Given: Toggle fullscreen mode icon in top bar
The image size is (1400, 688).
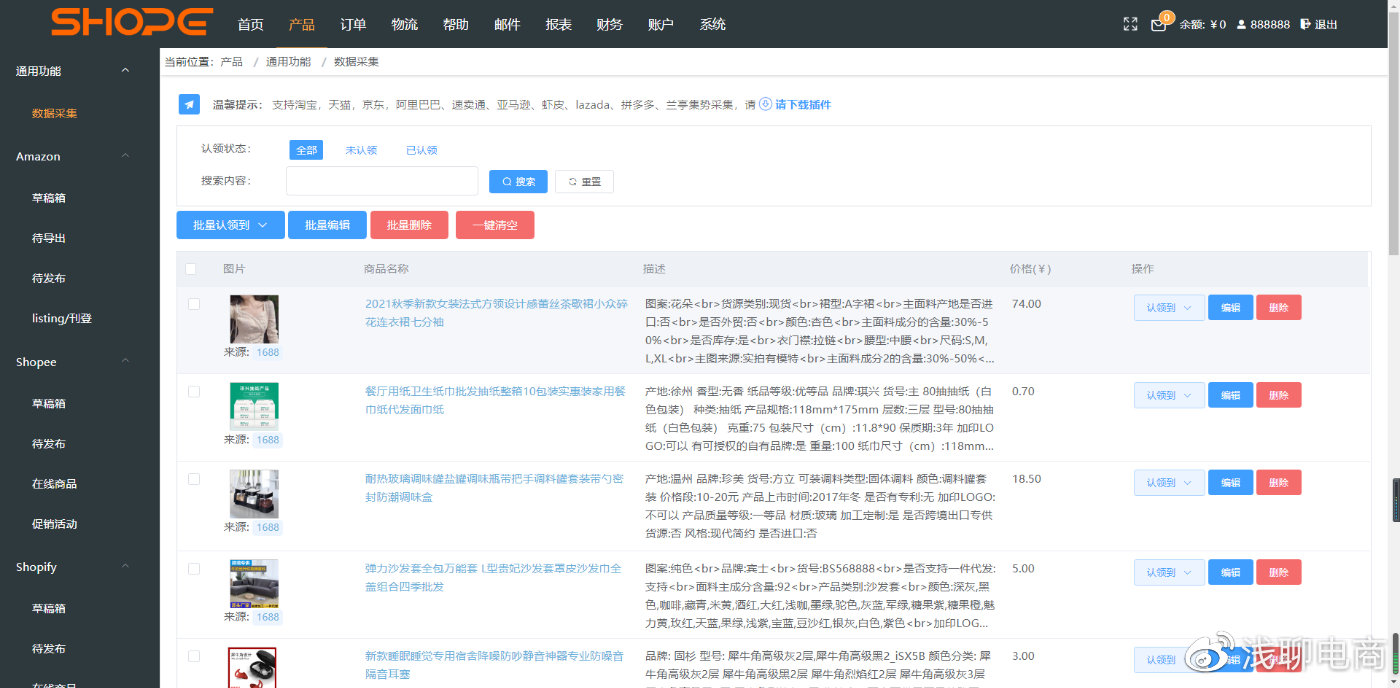Looking at the screenshot, I should 1130,22.
